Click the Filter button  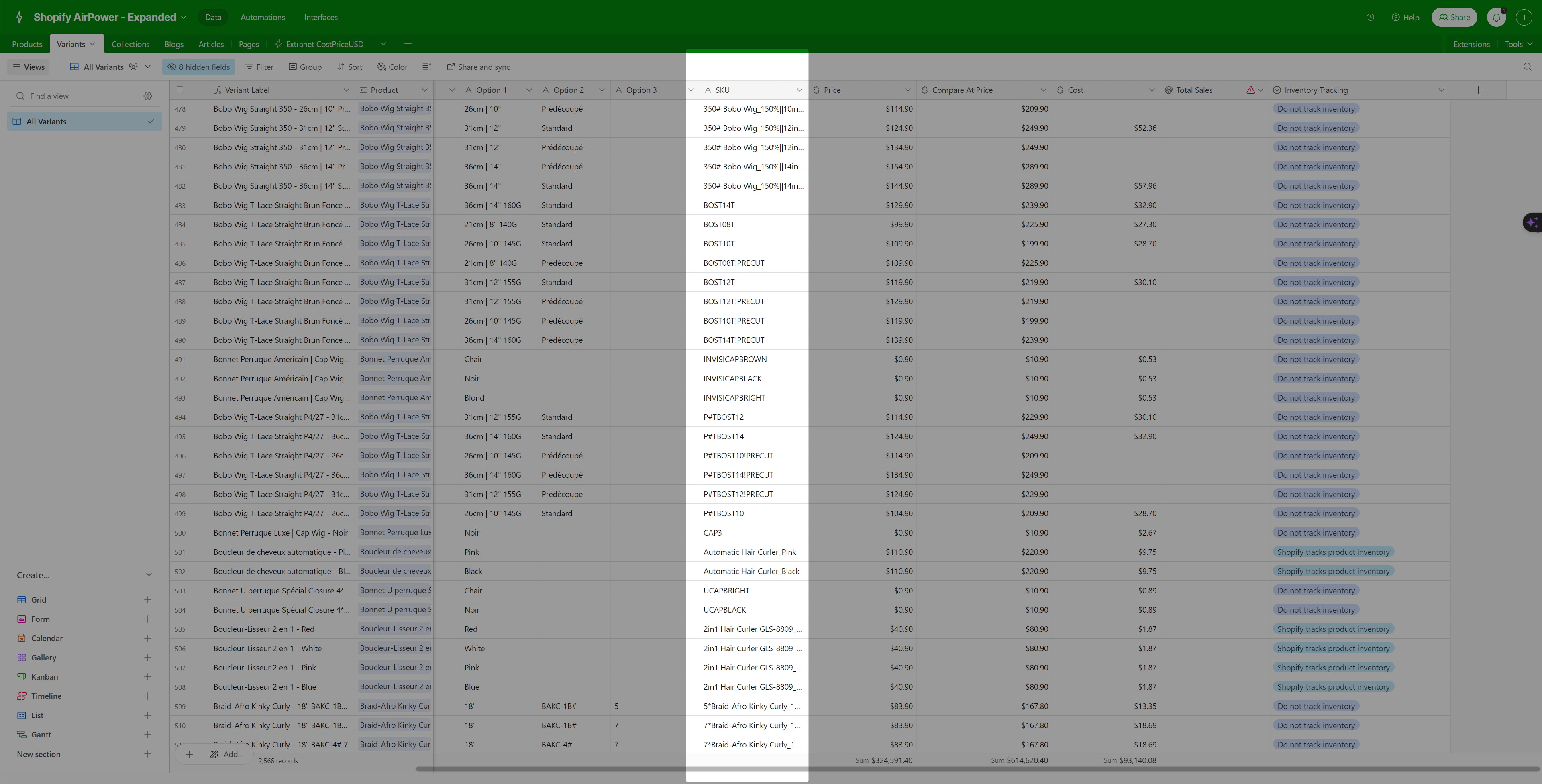click(x=259, y=67)
